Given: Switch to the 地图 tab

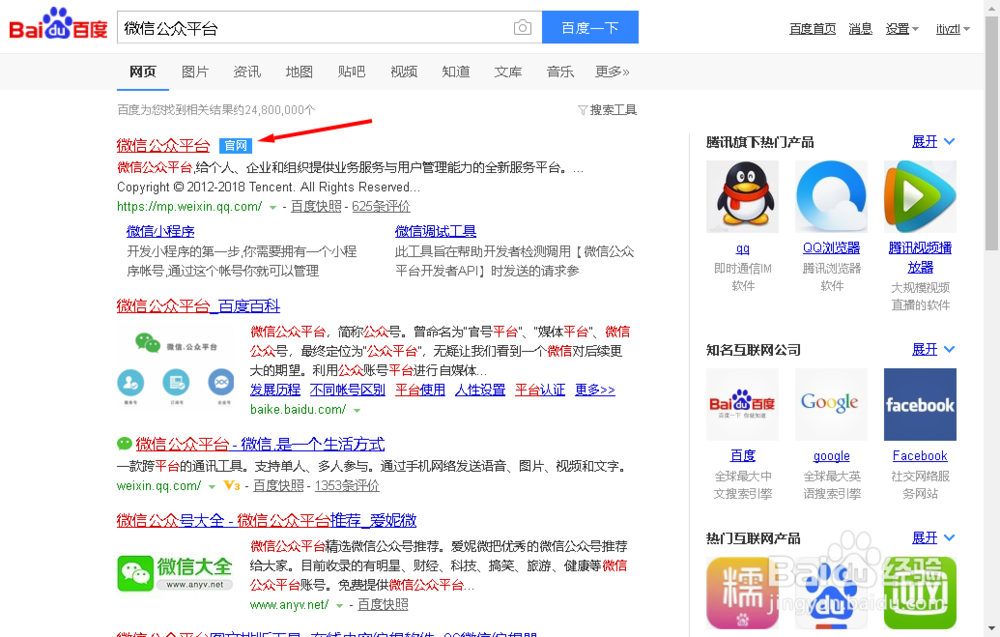Looking at the screenshot, I should (299, 71).
